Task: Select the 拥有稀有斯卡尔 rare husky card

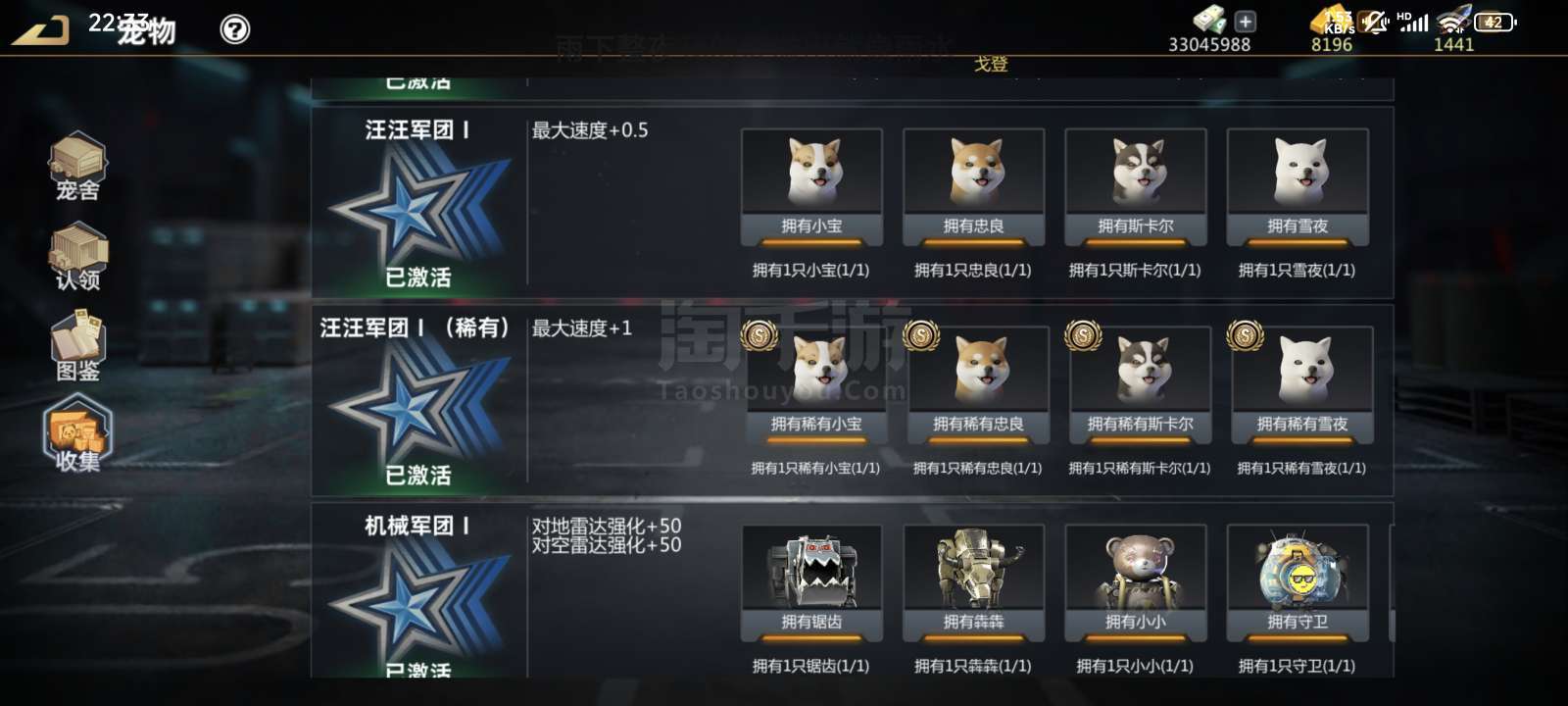Action: [x=1140, y=385]
